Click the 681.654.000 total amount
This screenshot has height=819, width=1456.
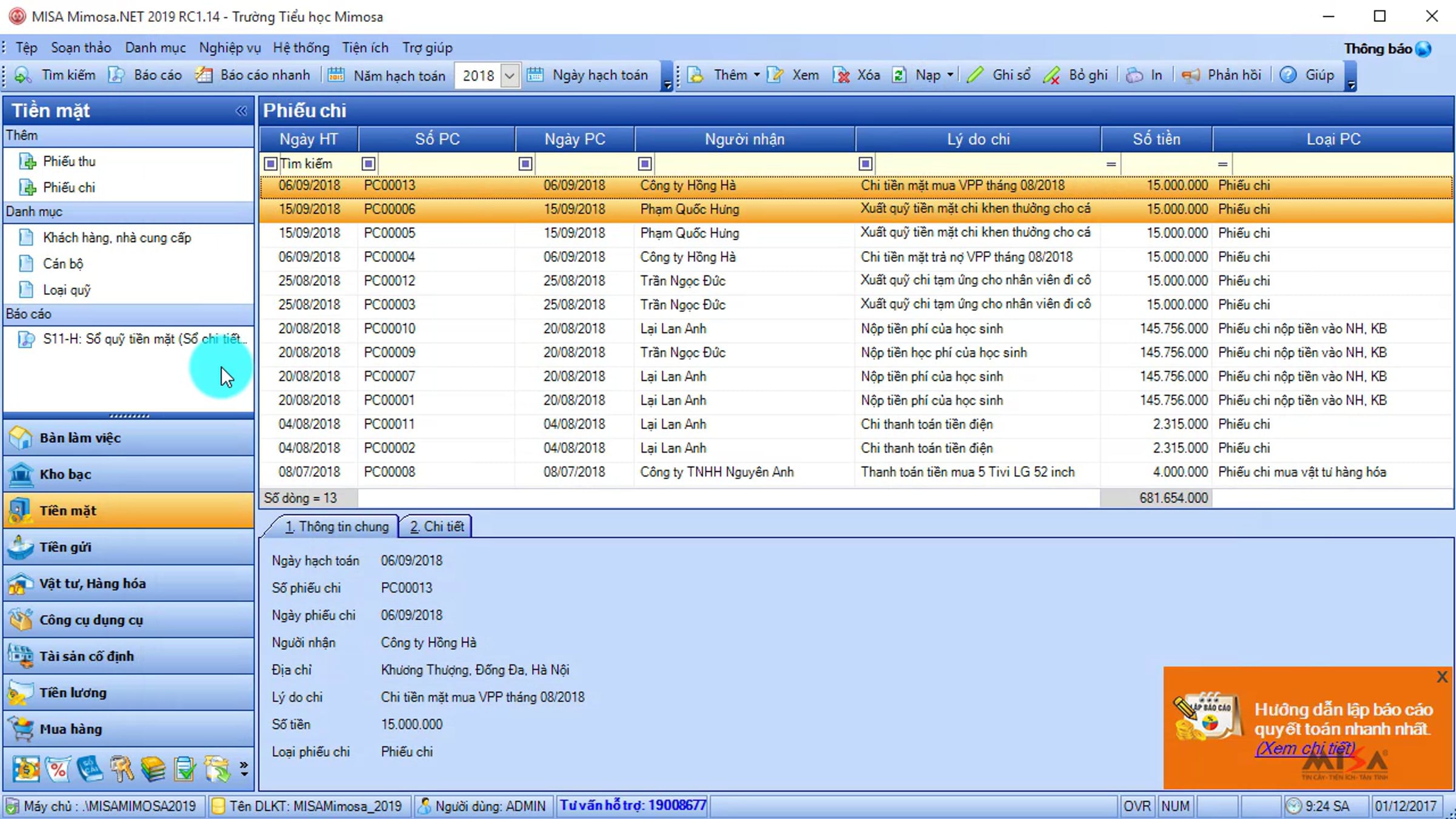tap(1173, 498)
